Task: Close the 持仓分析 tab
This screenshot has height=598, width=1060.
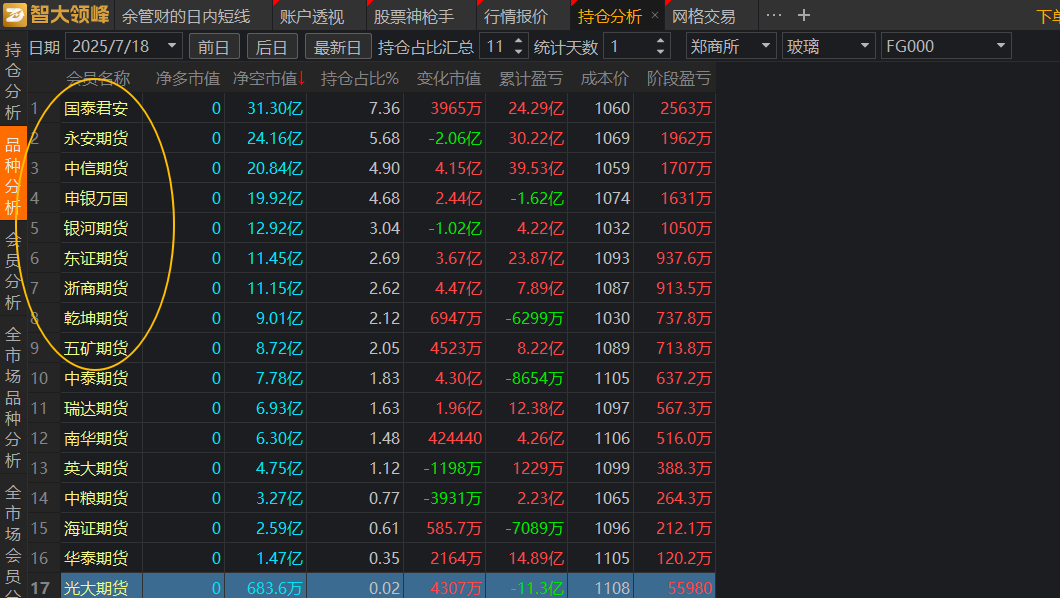Action: click(x=654, y=15)
